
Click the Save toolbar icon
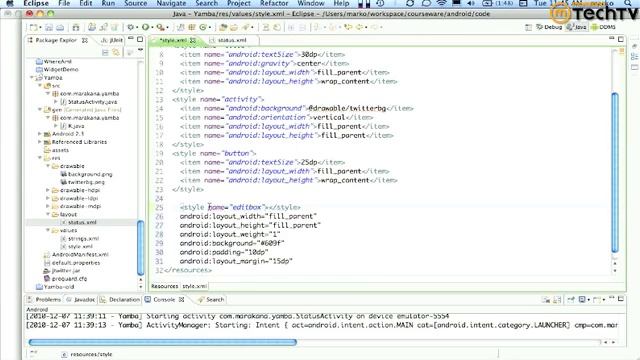point(49,27)
